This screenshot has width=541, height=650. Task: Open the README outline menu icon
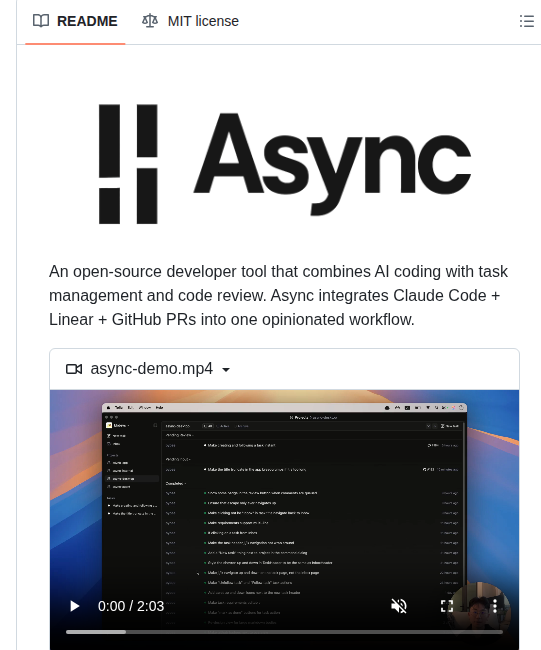click(x=526, y=21)
